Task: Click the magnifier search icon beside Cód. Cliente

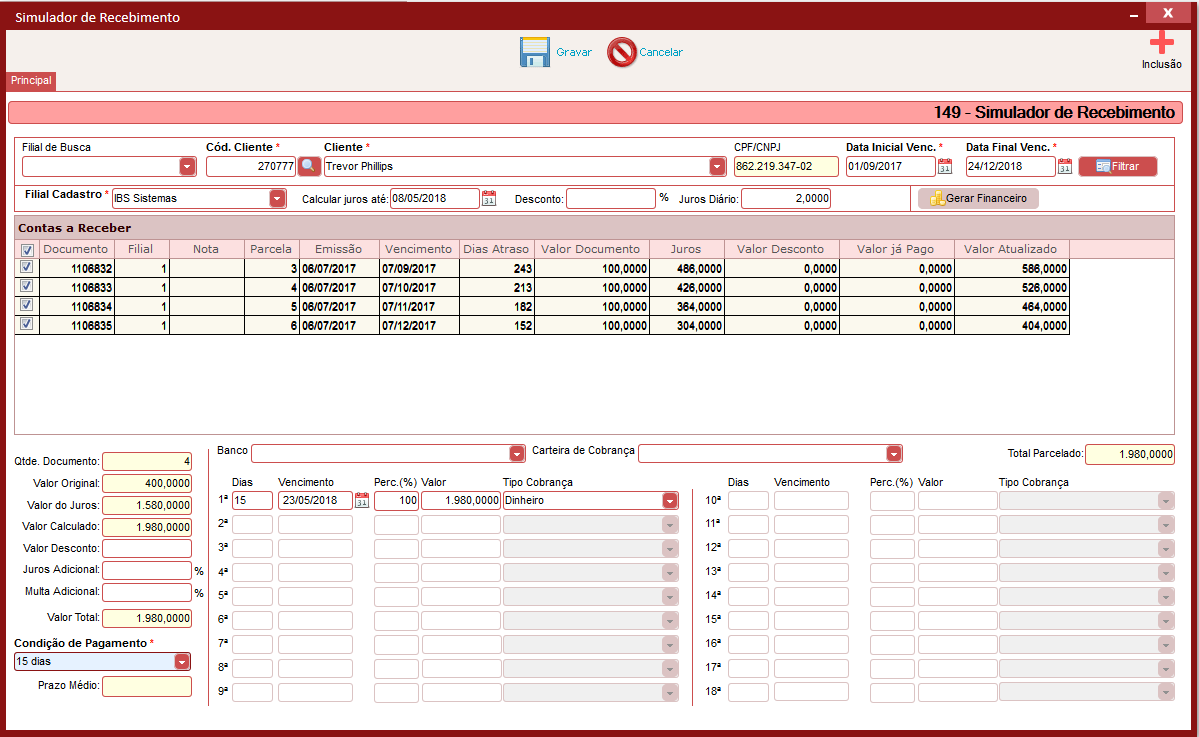Action: (x=308, y=166)
